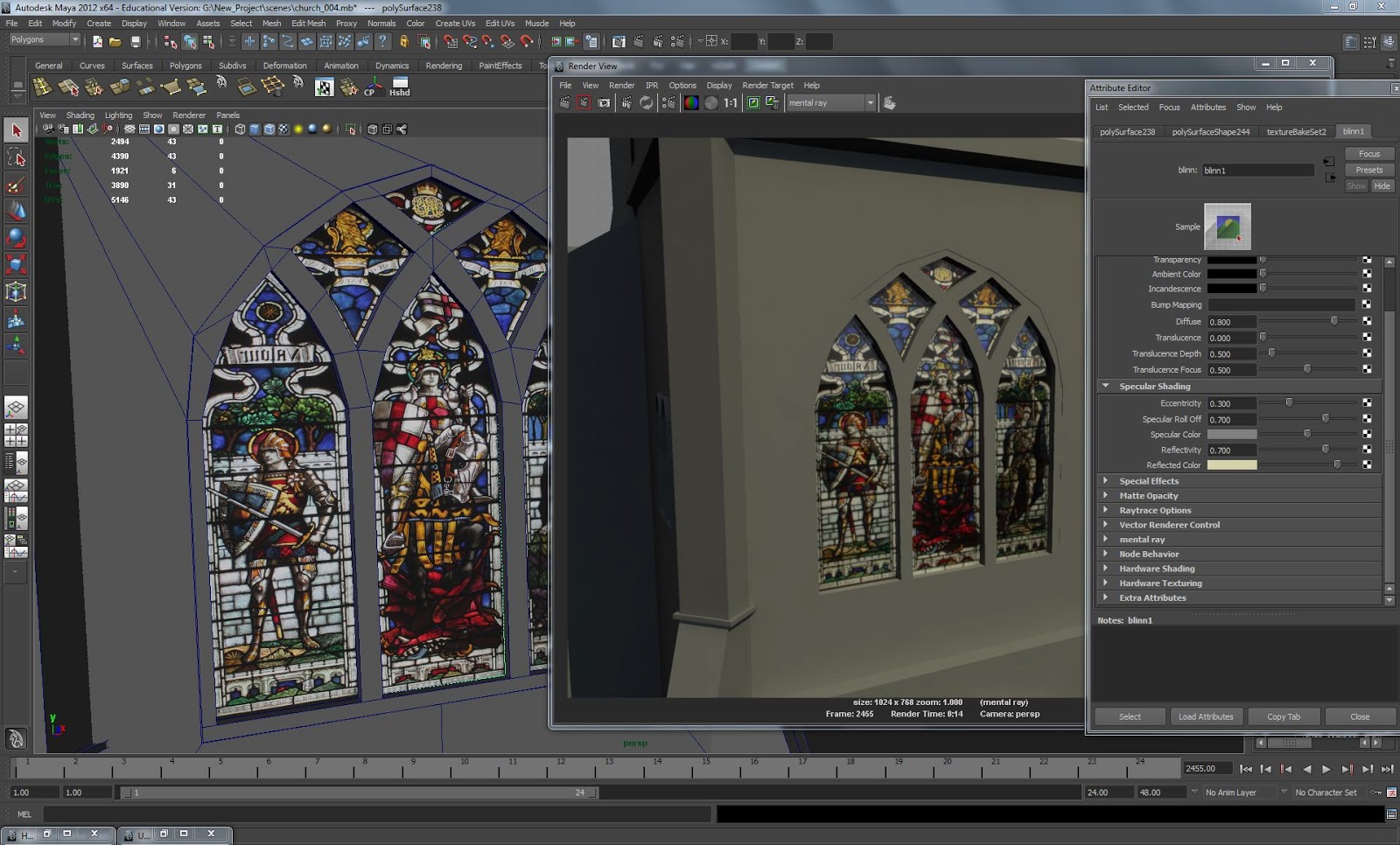Click the Specular Color swatch
The height and width of the screenshot is (845, 1400).
tap(1232, 435)
